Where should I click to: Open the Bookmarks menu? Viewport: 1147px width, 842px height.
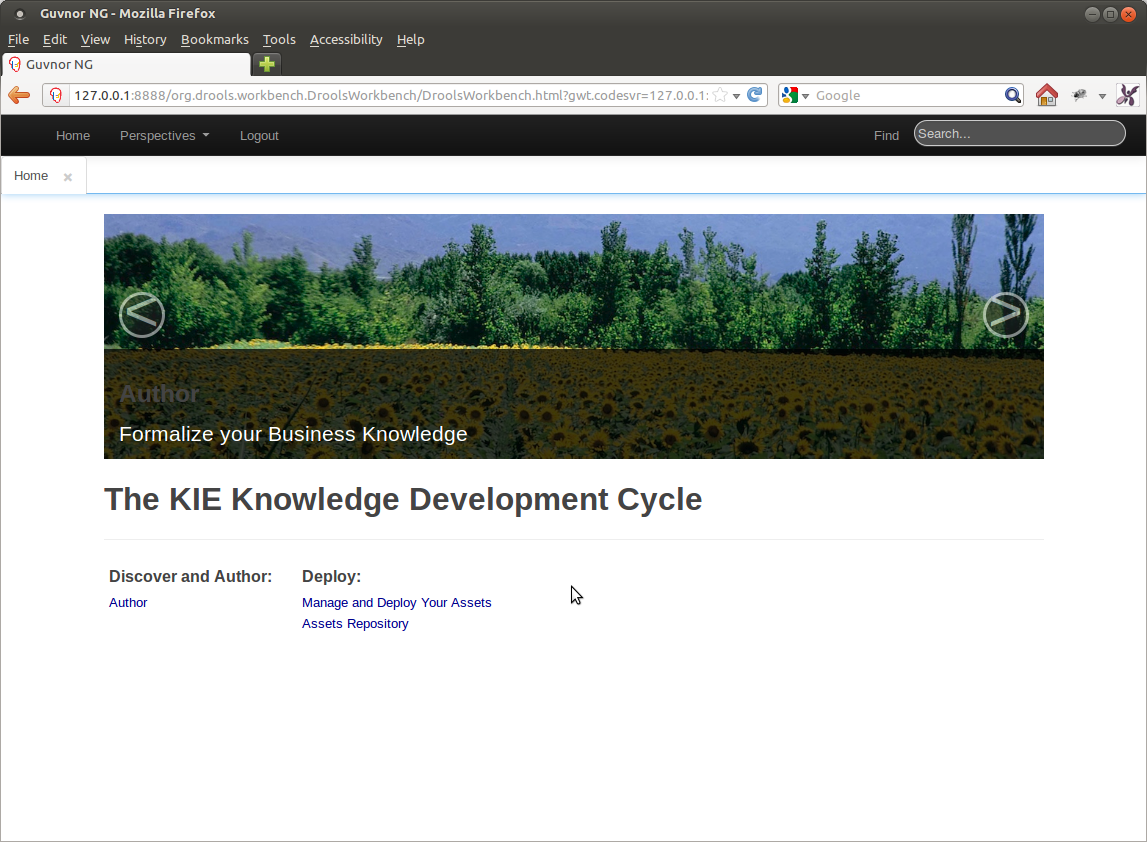(x=214, y=40)
